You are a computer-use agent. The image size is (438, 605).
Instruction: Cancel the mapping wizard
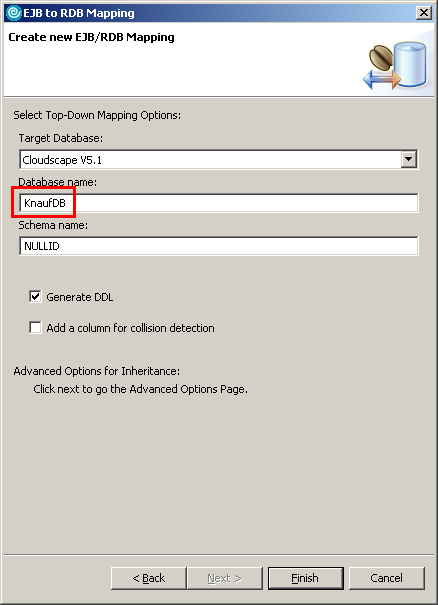pos(387,578)
